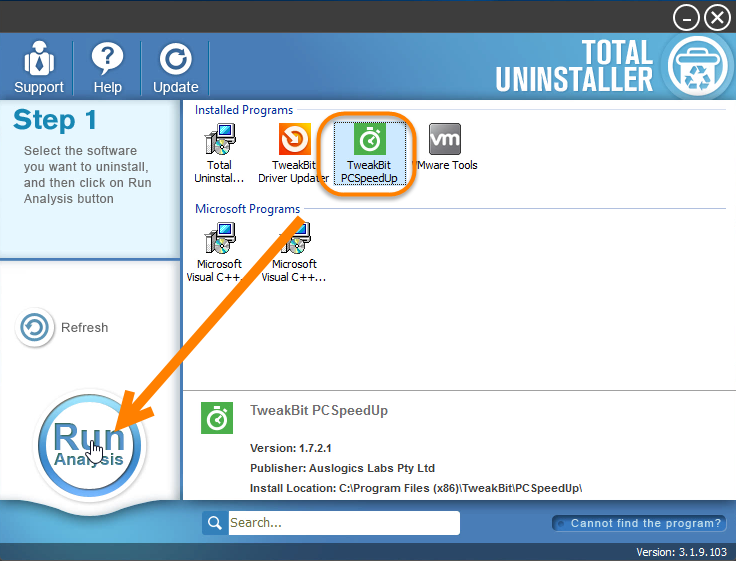Image resolution: width=736 pixels, height=561 pixels.
Task: Click 'Publisher: Auslogics Labs Pty Ltd' text
Action: click(x=342, y=468)
